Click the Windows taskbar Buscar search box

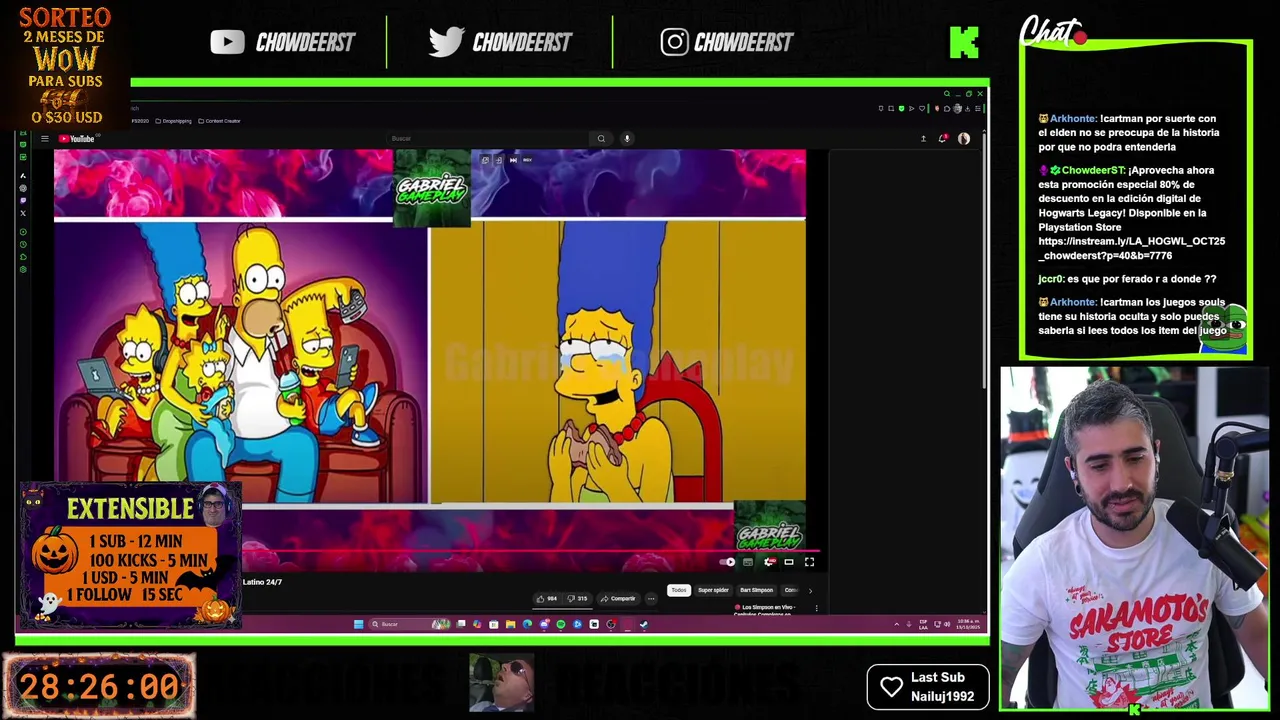click(x=409, y=624)
